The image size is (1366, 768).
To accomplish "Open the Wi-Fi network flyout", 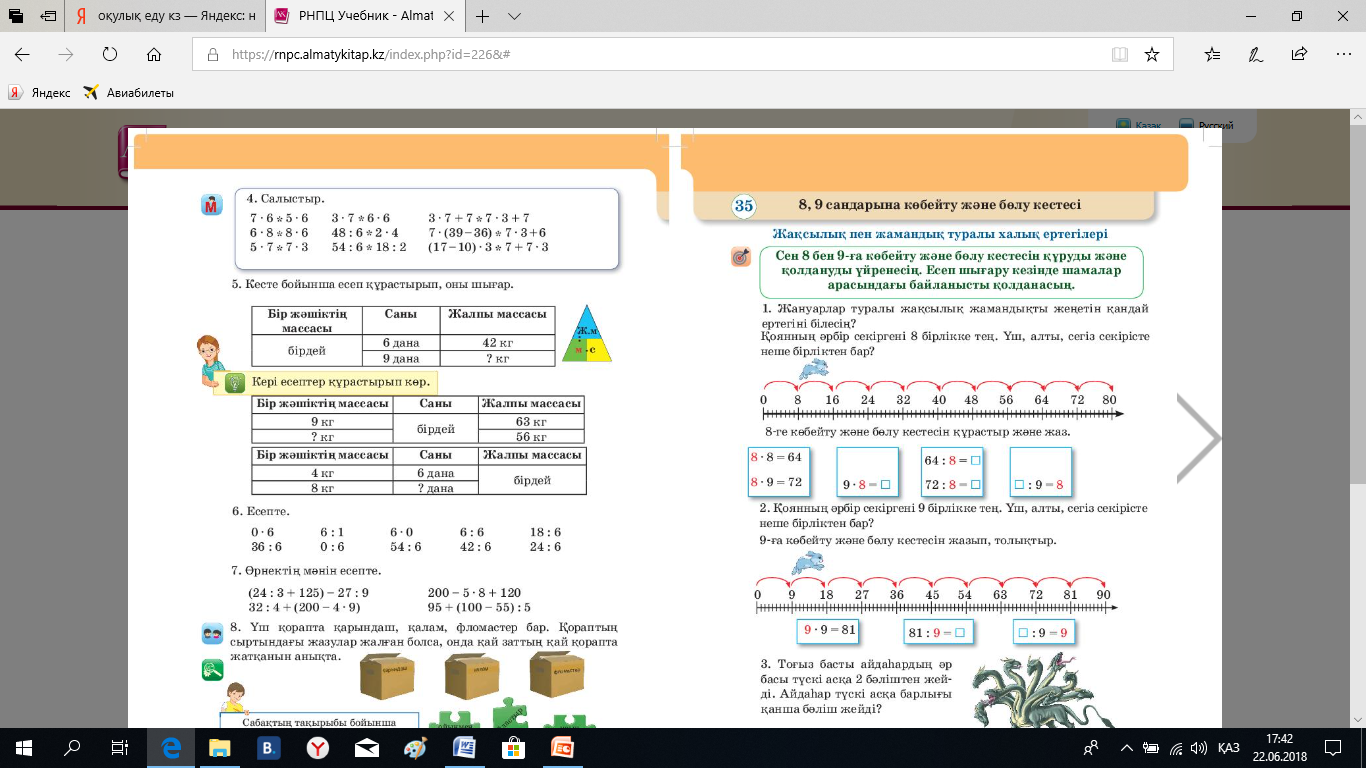I will [1177, 748].
